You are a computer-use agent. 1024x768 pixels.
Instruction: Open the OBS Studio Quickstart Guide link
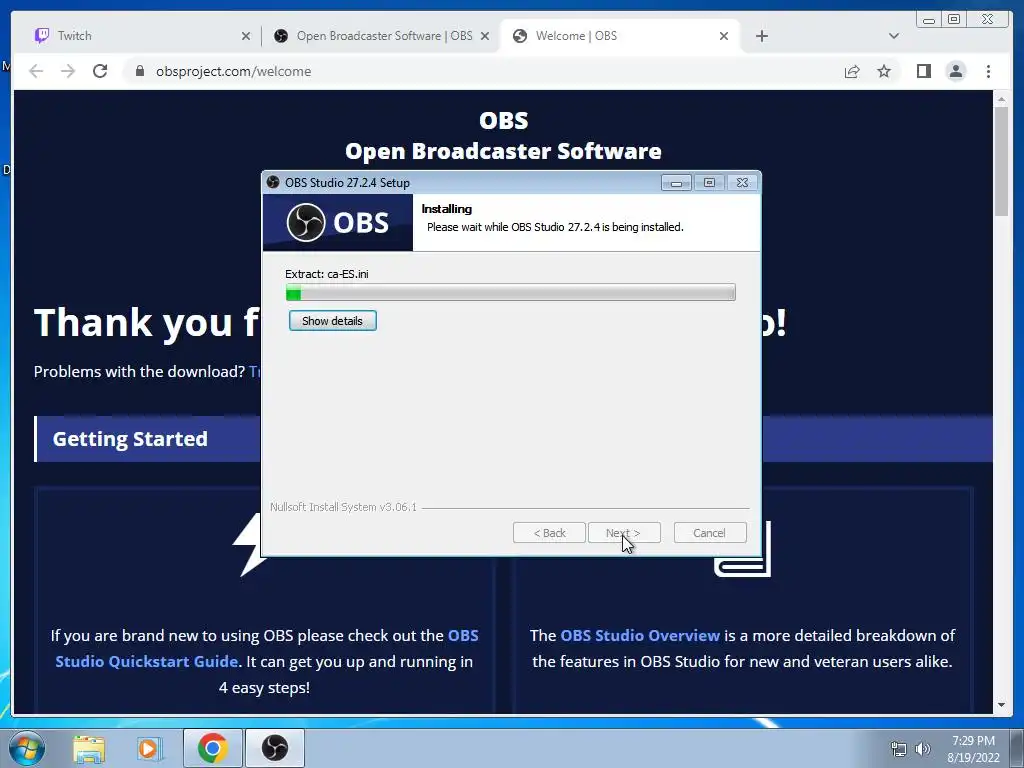point(267,648)
